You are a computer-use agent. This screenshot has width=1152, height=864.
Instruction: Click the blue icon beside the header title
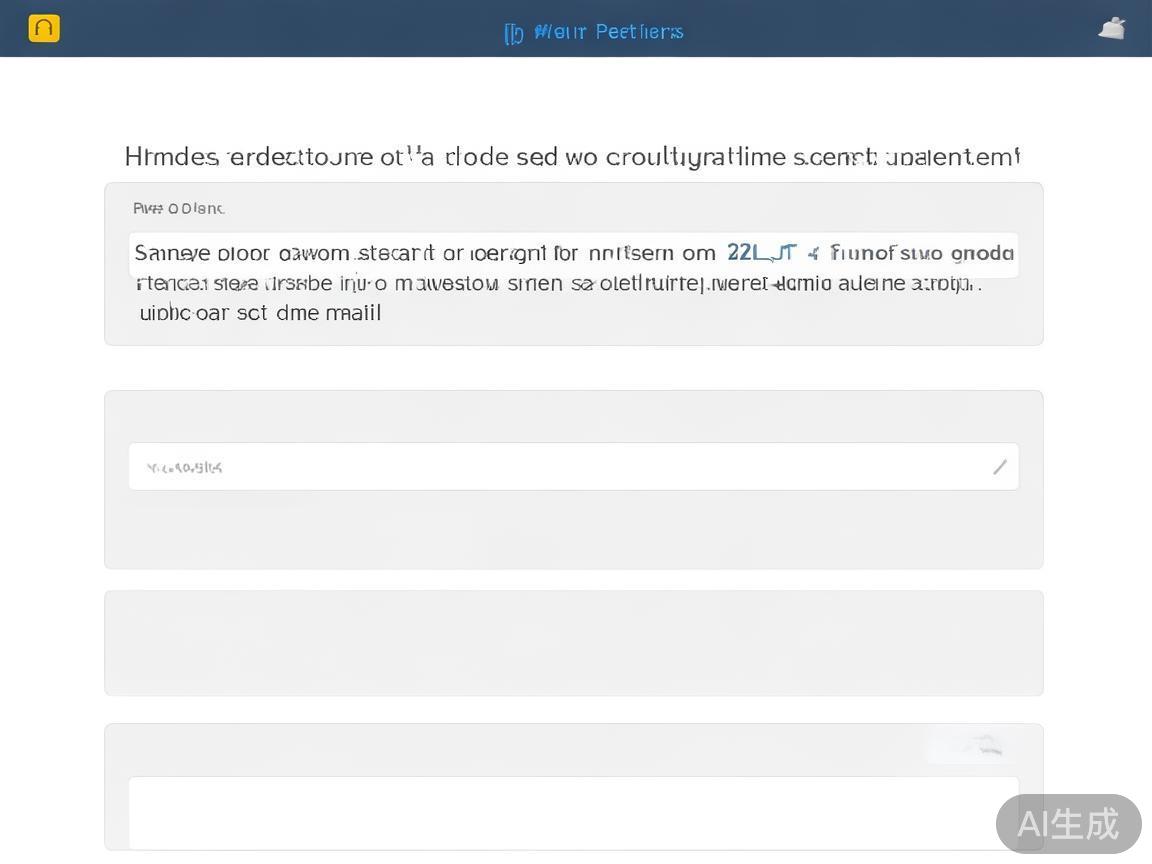coord(513,33)
